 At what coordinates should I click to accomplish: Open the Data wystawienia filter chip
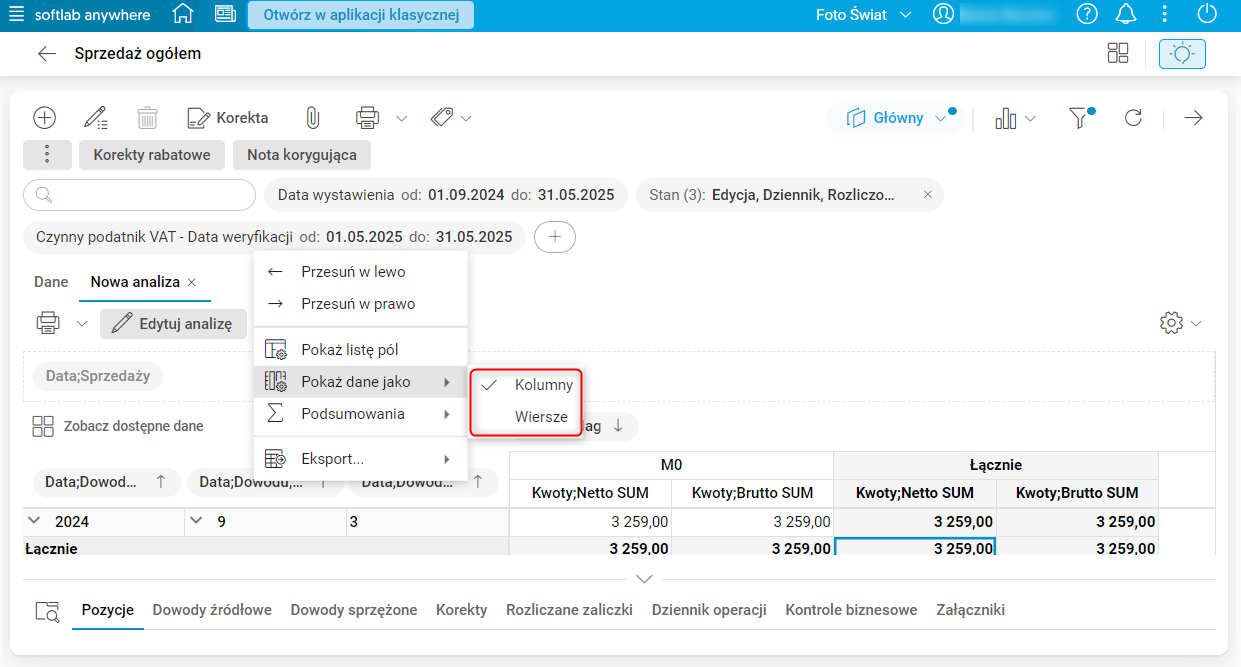point(446,195)
